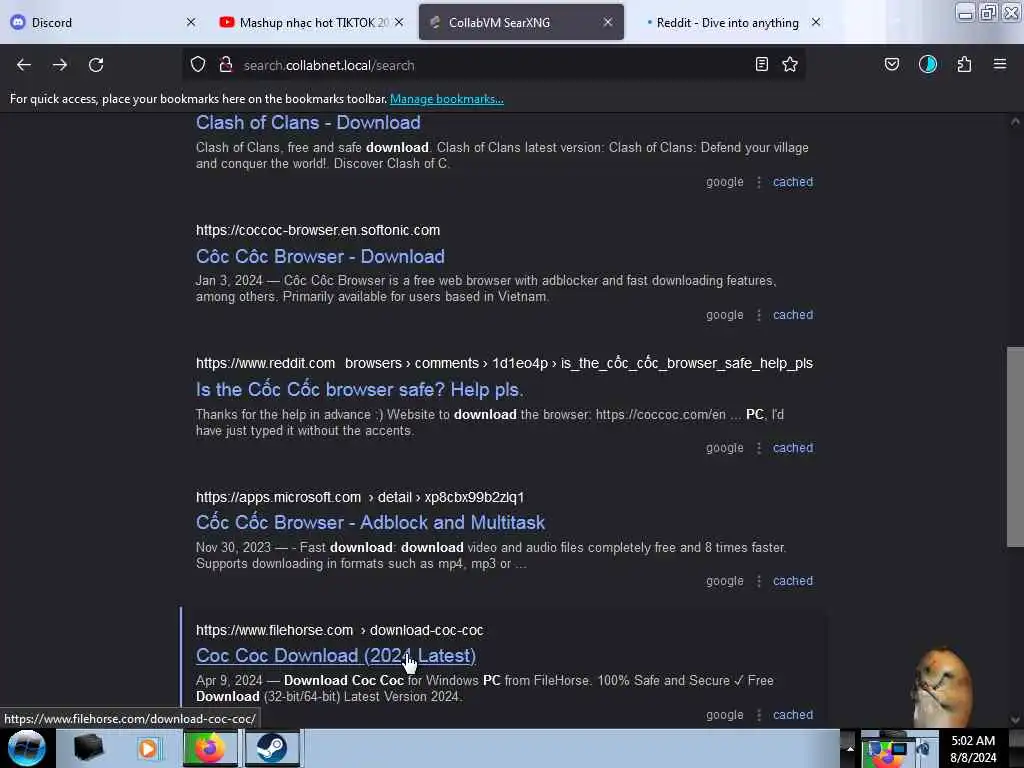Open the extensions puzzle-piece icon
This screenshot has width=1024, height=768.
coord(964,64)
